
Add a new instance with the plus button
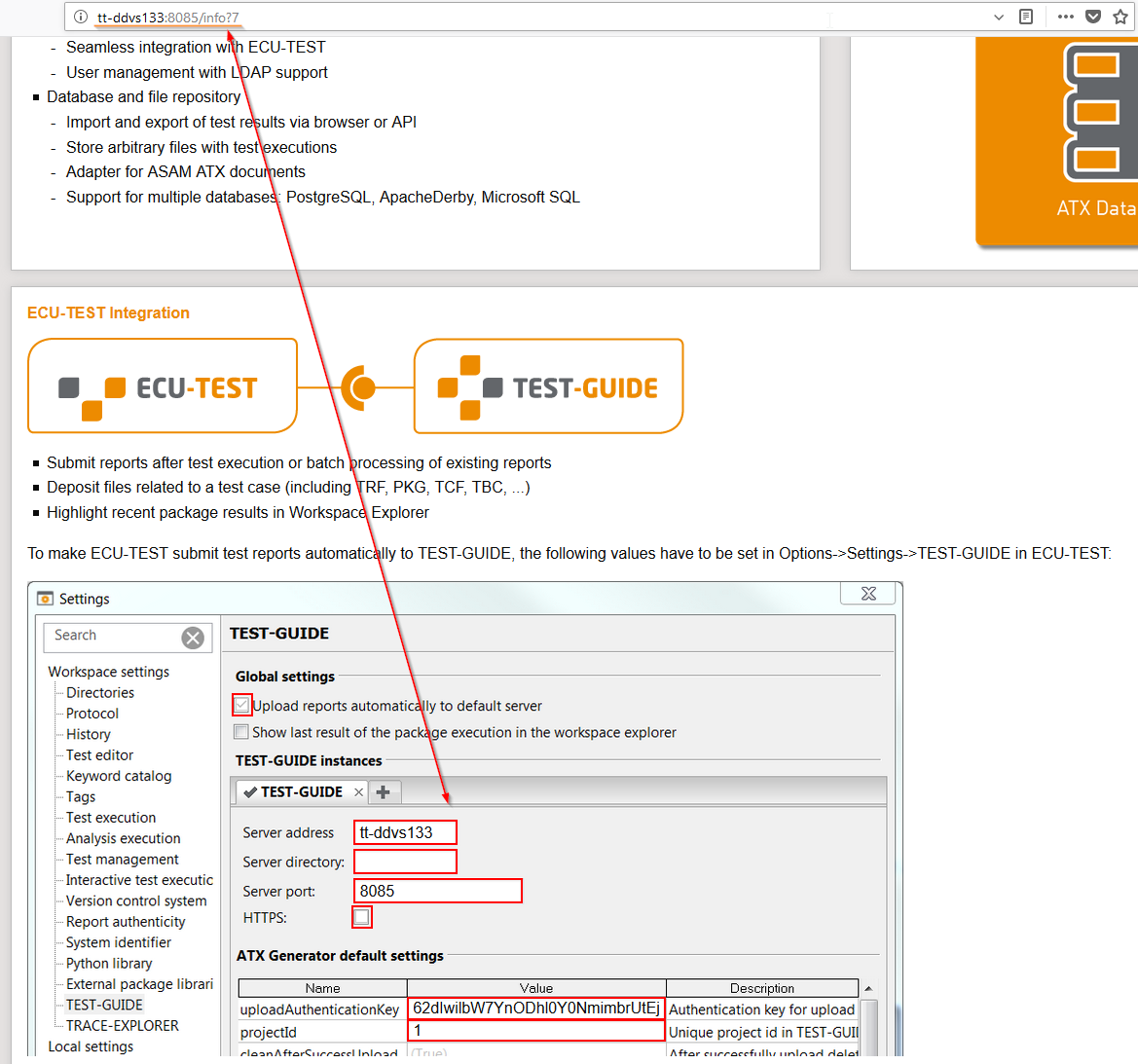point(384,791)
